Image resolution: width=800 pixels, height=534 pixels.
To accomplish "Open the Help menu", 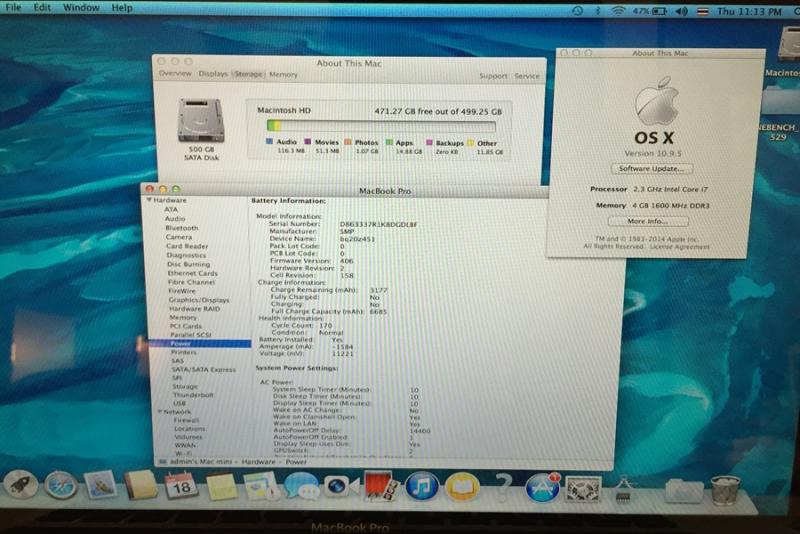I will (122, 8).
